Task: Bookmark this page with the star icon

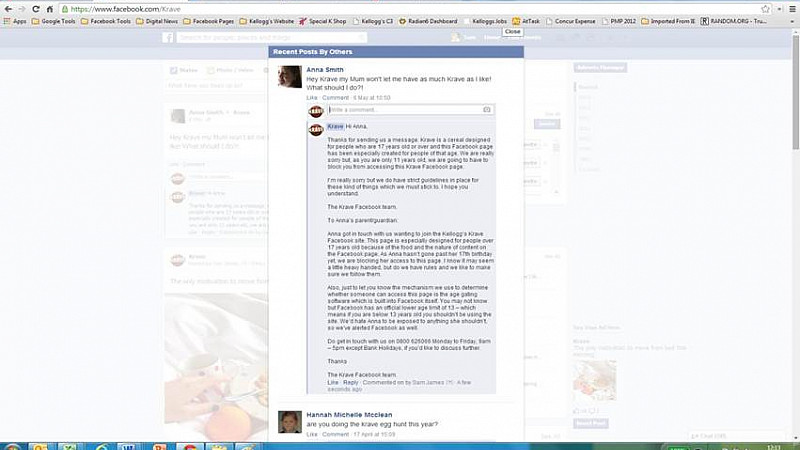Action: click(x=765, y=9)
